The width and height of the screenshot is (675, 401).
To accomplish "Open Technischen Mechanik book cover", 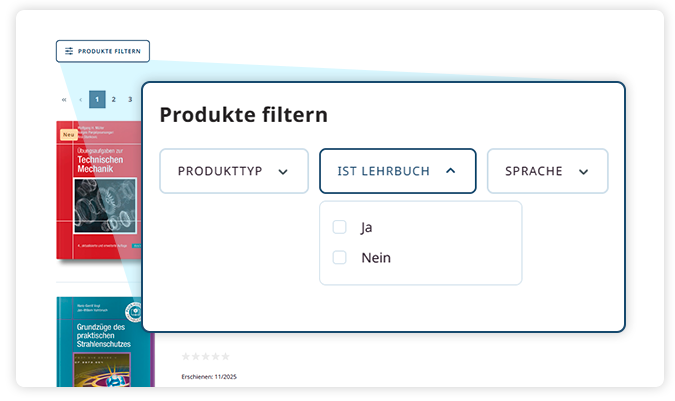I will 98,190.
